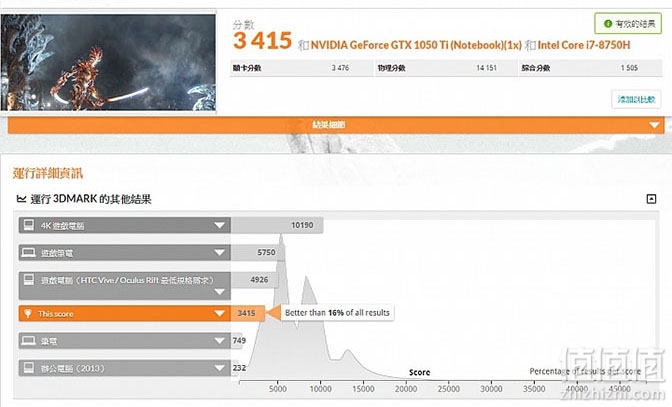
Task: Click the 4926 score bar value
Action: click(259, 280)
